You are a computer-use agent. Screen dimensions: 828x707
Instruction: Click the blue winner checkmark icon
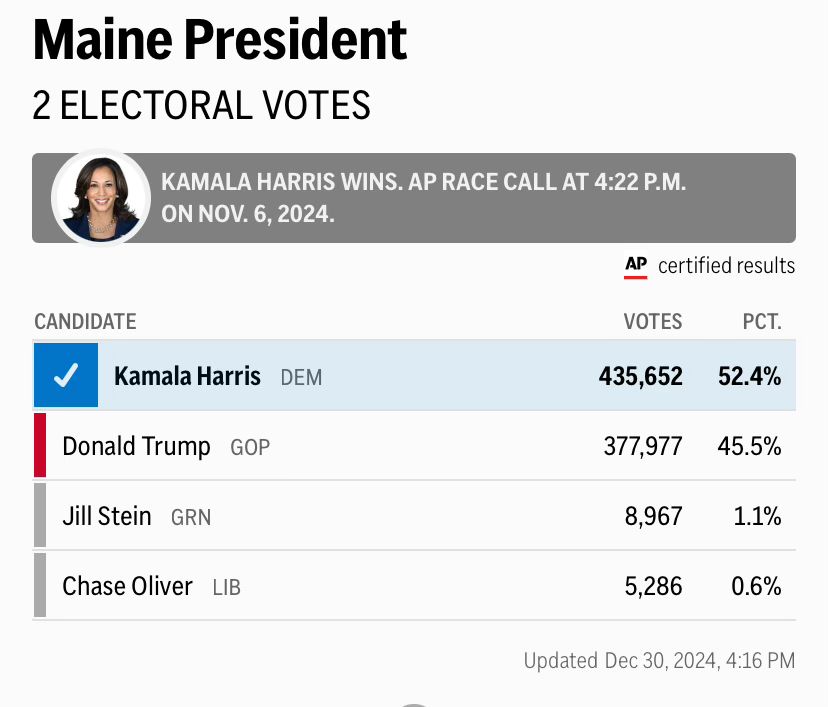(x=66, y=375)
